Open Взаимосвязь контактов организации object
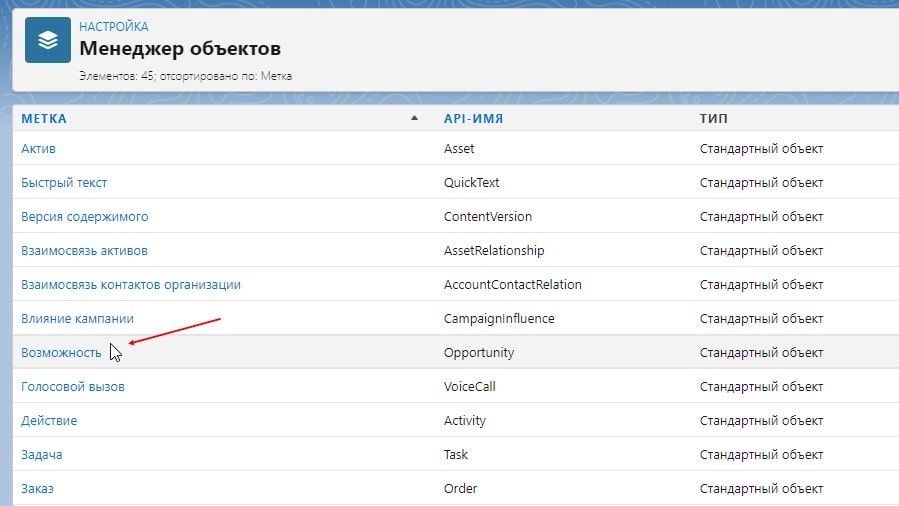The width and height of the screenshot is (899, 506). pos(131,285)
